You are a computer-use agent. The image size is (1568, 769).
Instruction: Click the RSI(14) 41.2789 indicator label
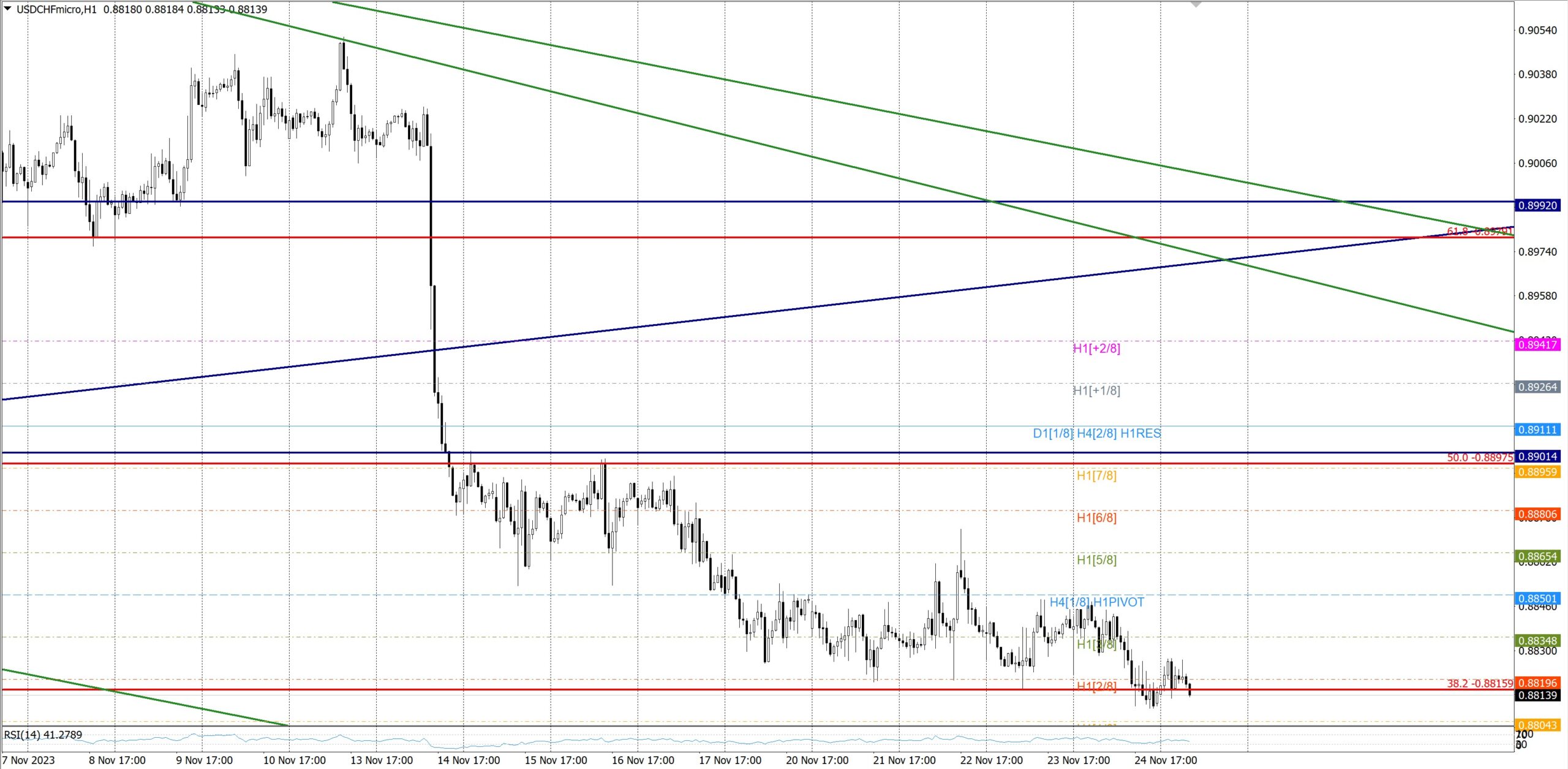pyautogui.click(x=43, y=735)
